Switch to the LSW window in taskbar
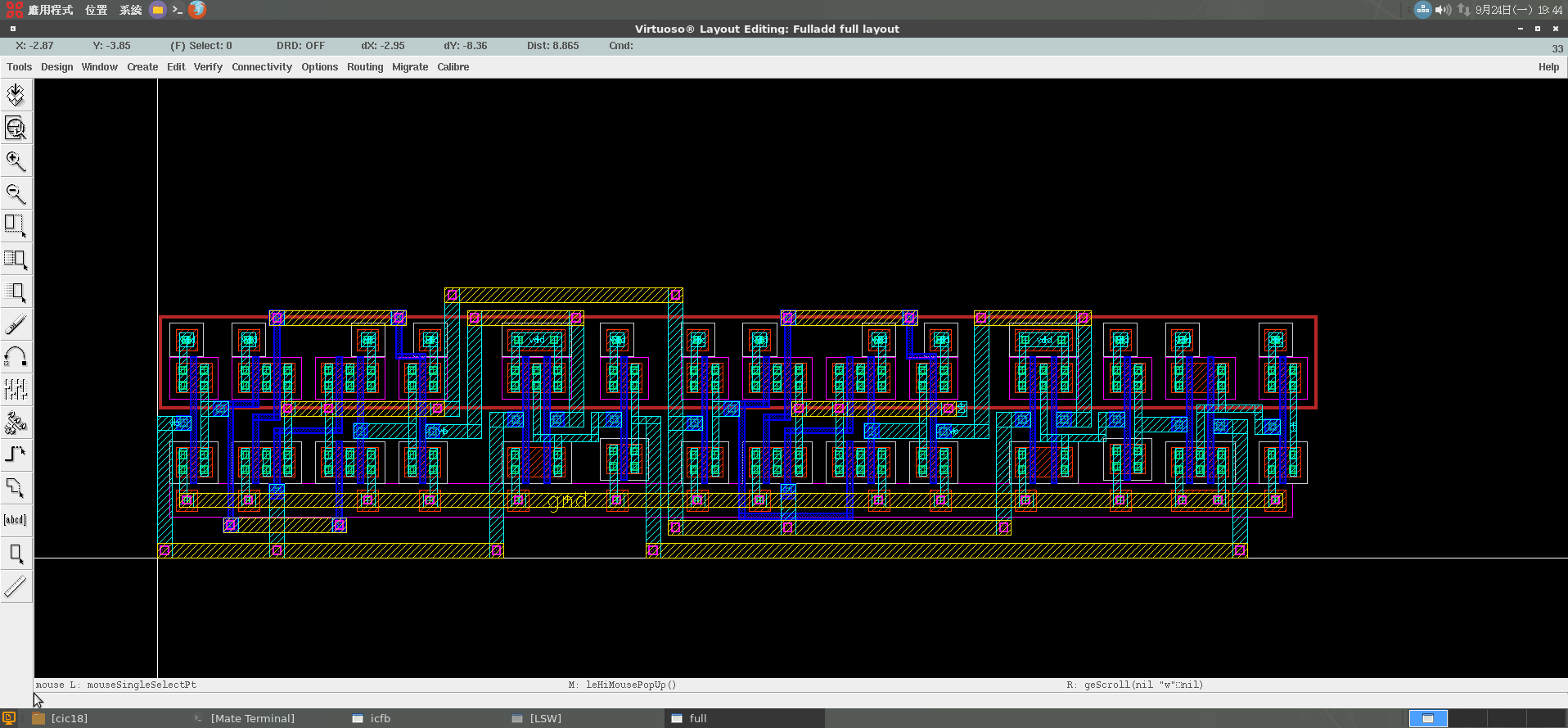Screen dimensions: 1568x728 click(545, 718)
